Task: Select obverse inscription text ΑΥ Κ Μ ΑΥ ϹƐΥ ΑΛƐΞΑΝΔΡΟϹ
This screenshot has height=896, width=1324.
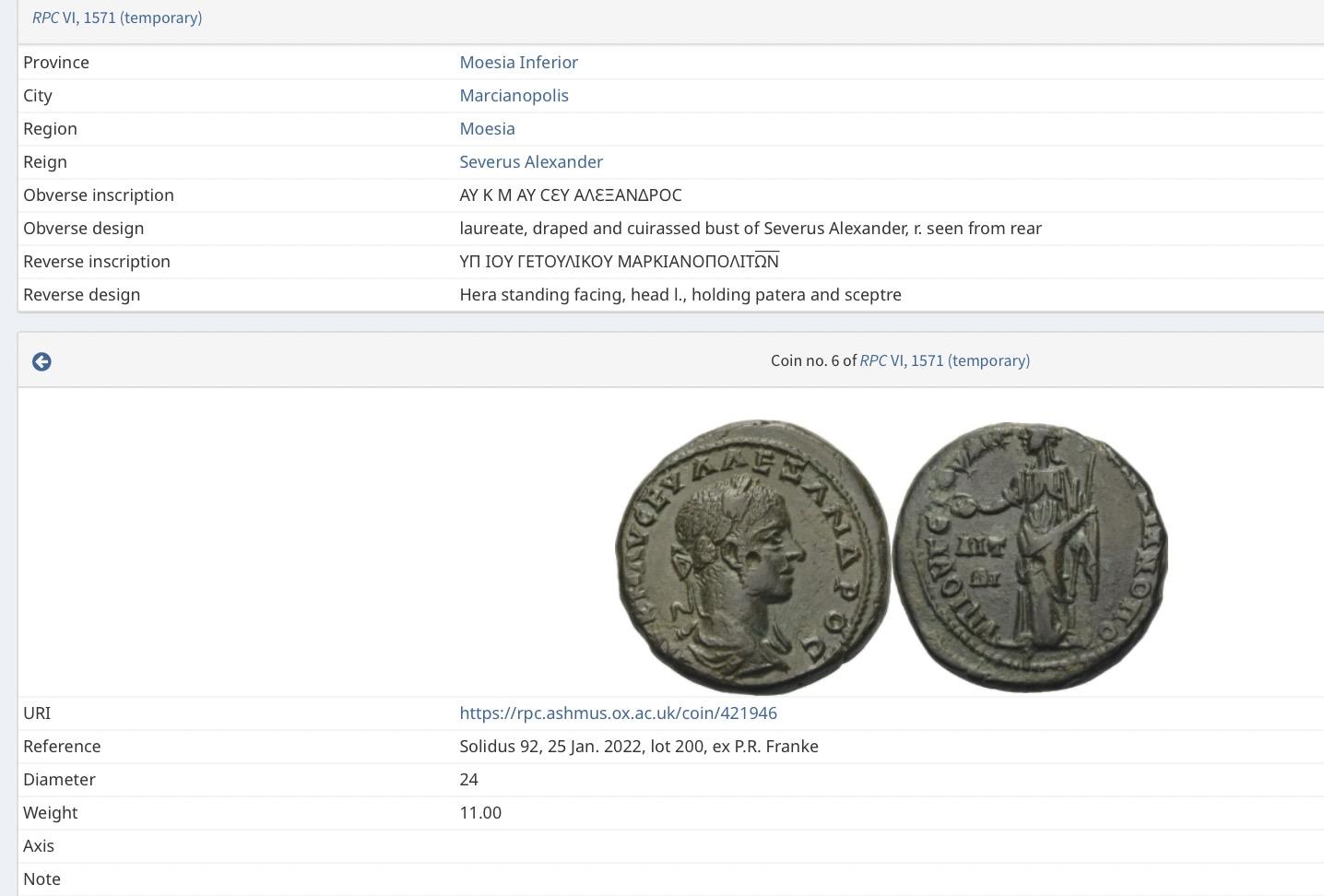Action: coord(571,195)
